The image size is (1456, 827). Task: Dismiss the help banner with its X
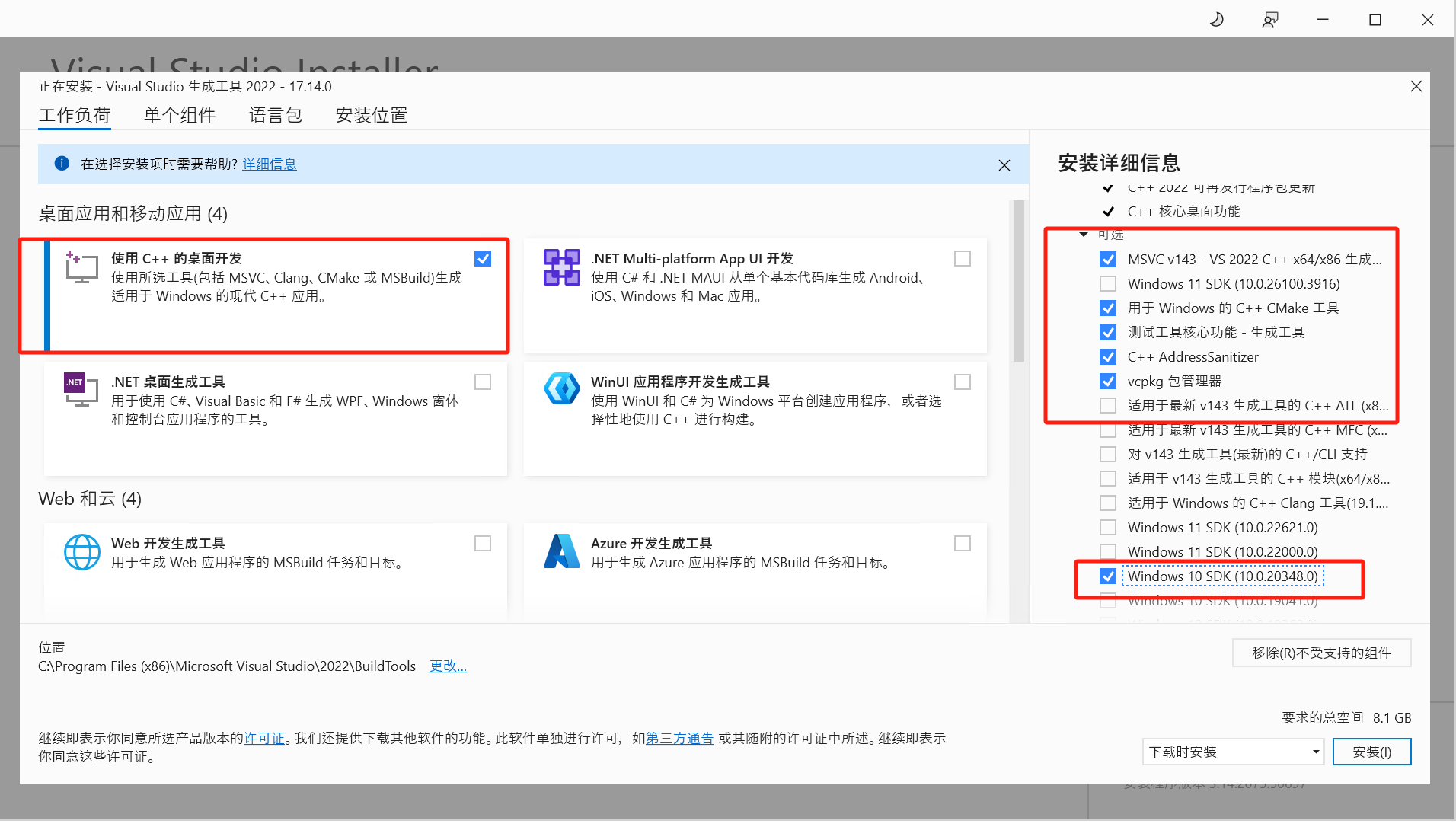(1004, 165)
